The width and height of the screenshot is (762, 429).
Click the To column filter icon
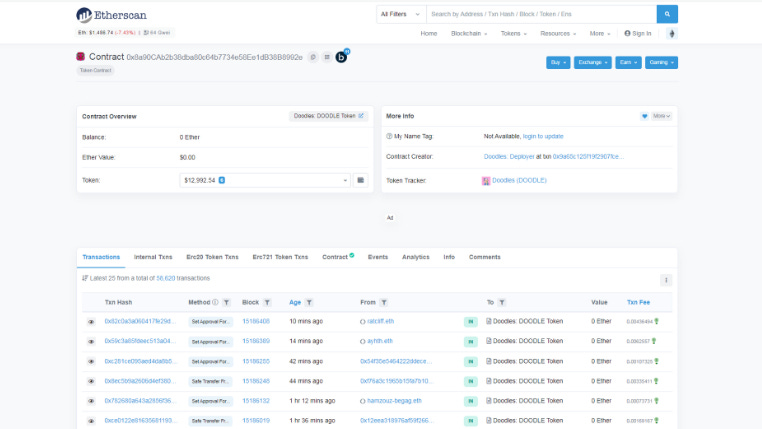click(502, 302)
